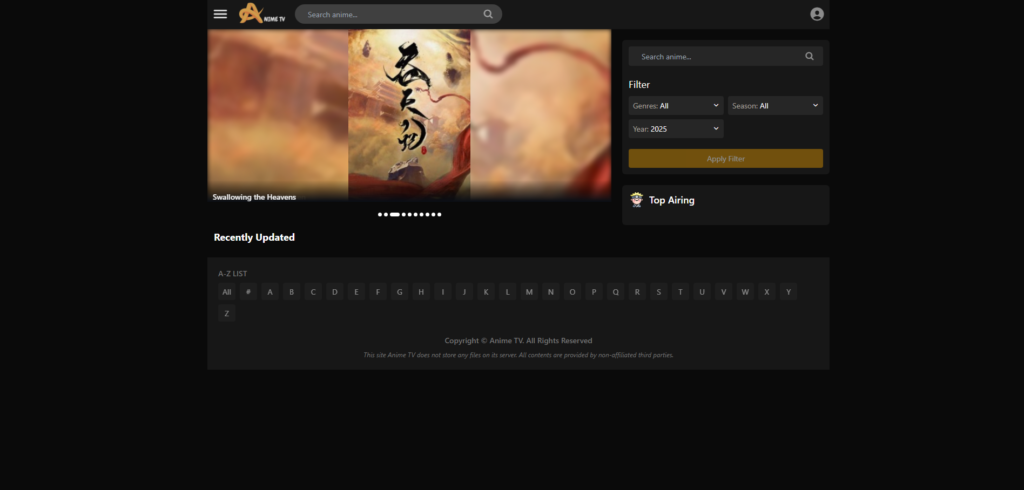This screenshot has height=490, width=1024.
Task: Filter A-Z list by letter Y
Action: (x=788, y=292)
